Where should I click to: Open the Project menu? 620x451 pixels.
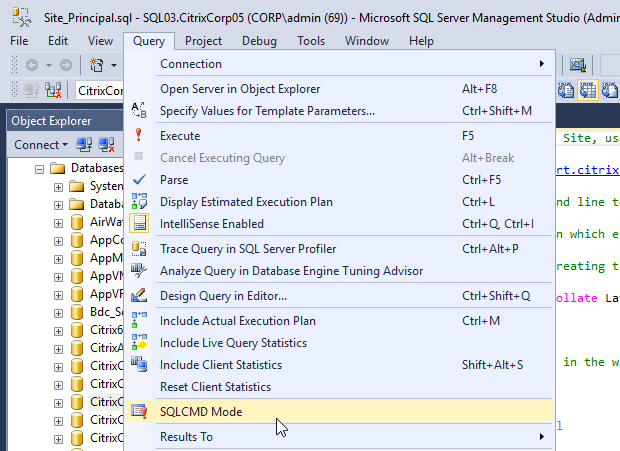203,41
